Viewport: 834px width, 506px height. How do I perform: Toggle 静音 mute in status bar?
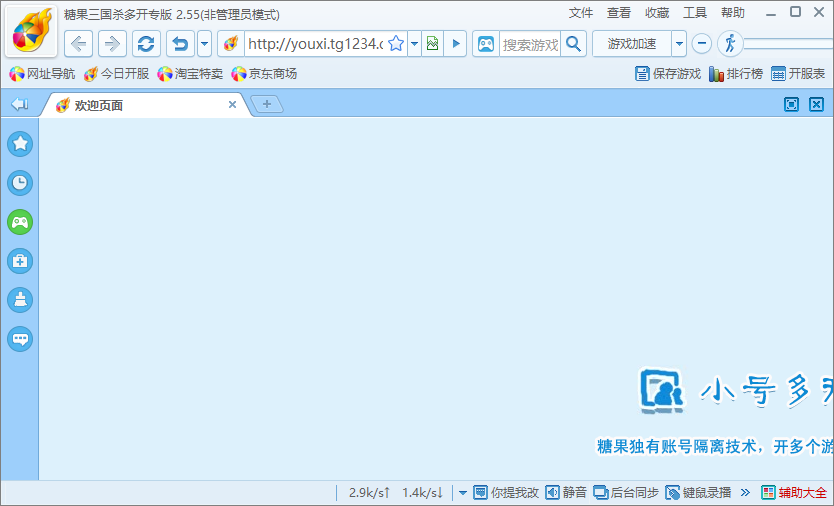[566, 492]
